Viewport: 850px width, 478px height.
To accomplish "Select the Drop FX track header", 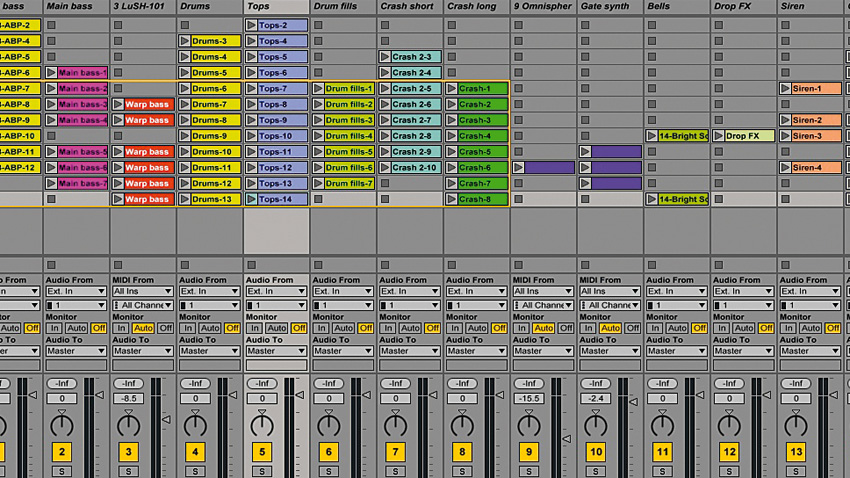I will point(743,7).
